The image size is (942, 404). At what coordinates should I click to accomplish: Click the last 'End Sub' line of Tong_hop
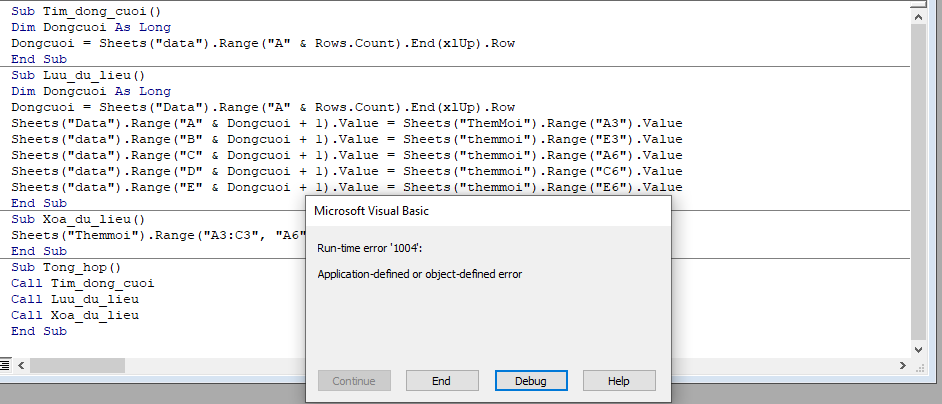(x=38, y=331)
